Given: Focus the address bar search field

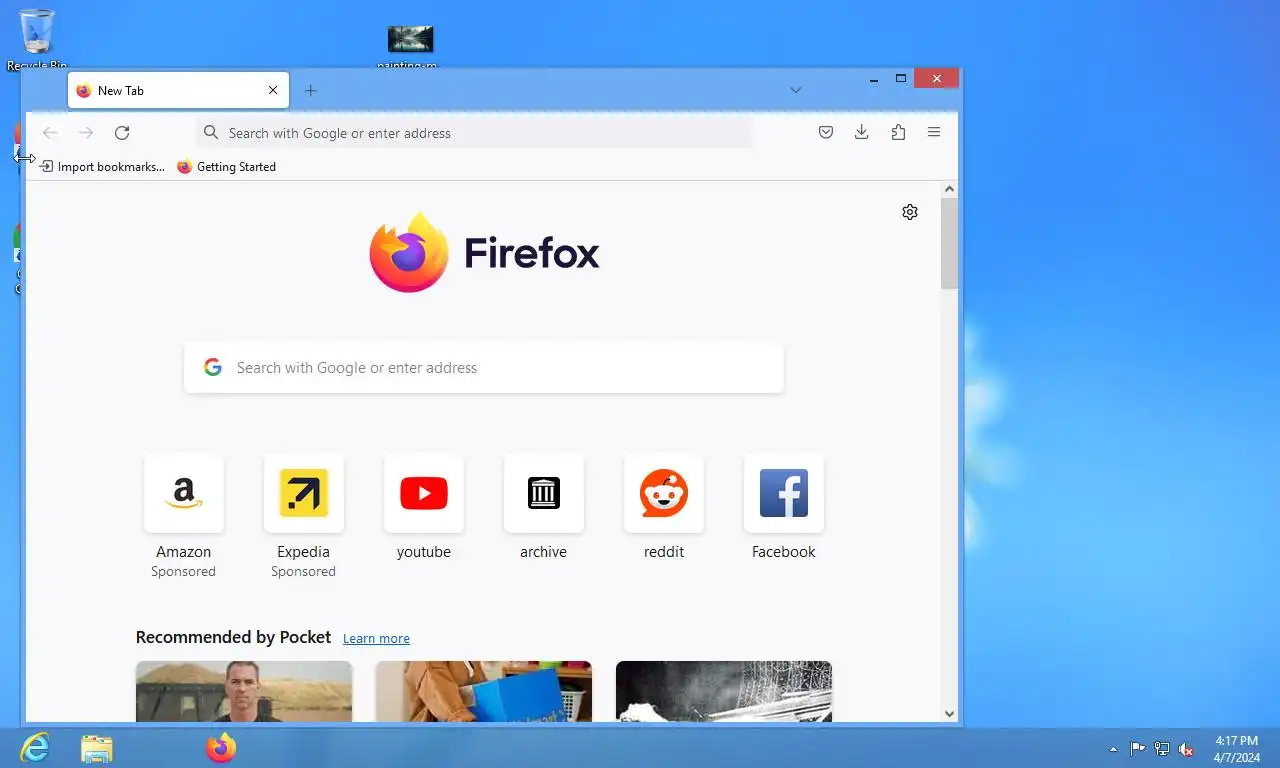Looking at the screenshot, I should coord(474,133).
